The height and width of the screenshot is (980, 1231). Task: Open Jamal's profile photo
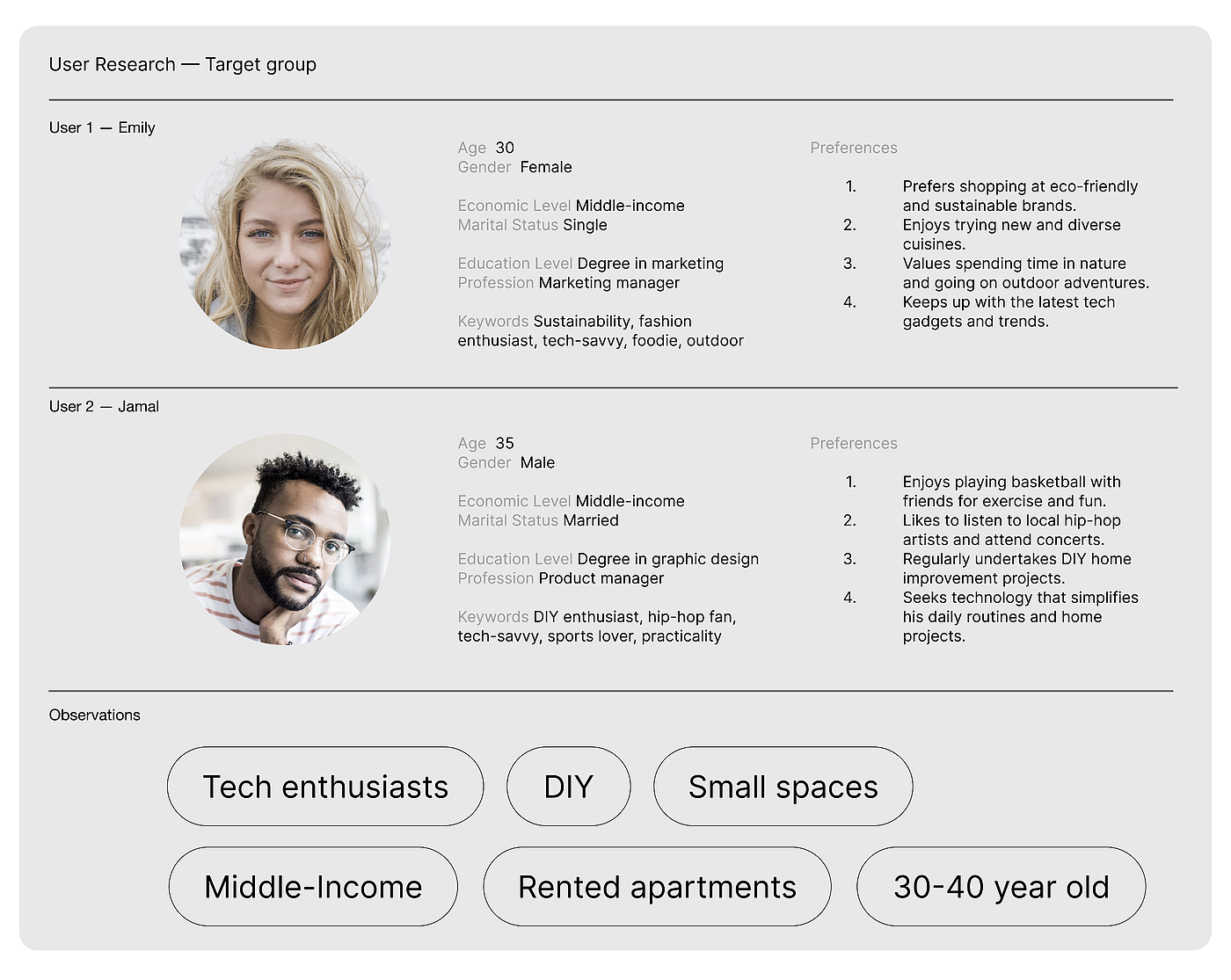[x=285, y=539]
